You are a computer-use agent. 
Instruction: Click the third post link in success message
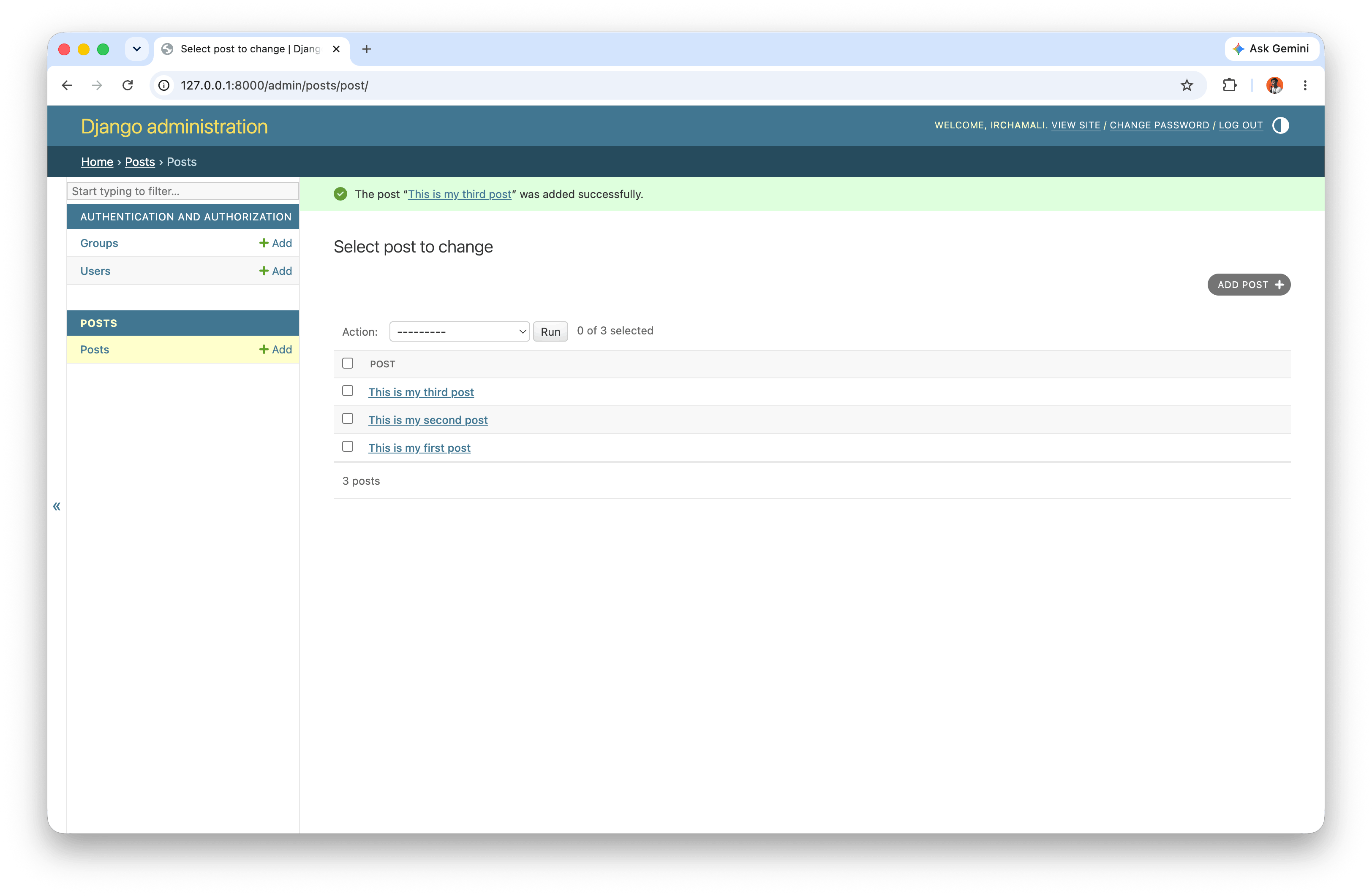pyautogui.click(x=460, y=194)
